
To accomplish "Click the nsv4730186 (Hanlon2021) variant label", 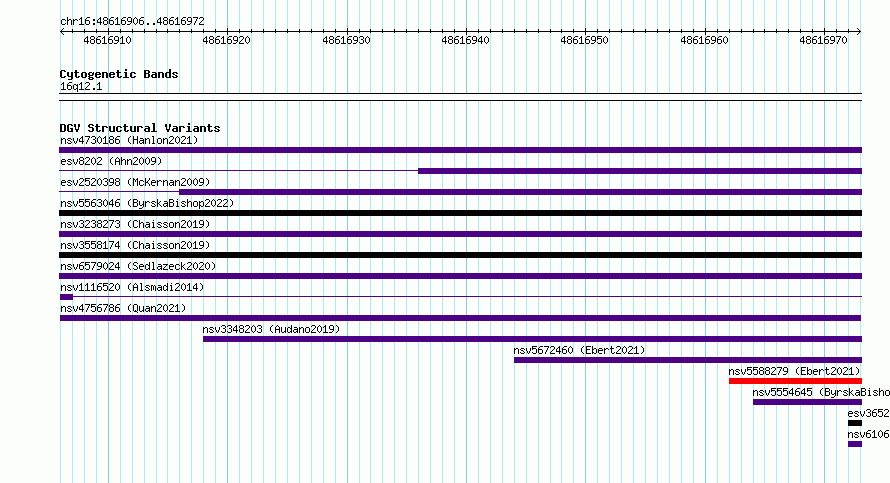I will point(129,140).
